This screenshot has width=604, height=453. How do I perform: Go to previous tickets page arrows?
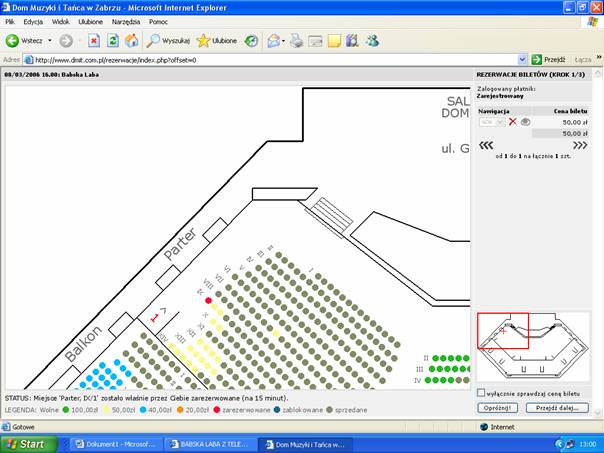487,144
